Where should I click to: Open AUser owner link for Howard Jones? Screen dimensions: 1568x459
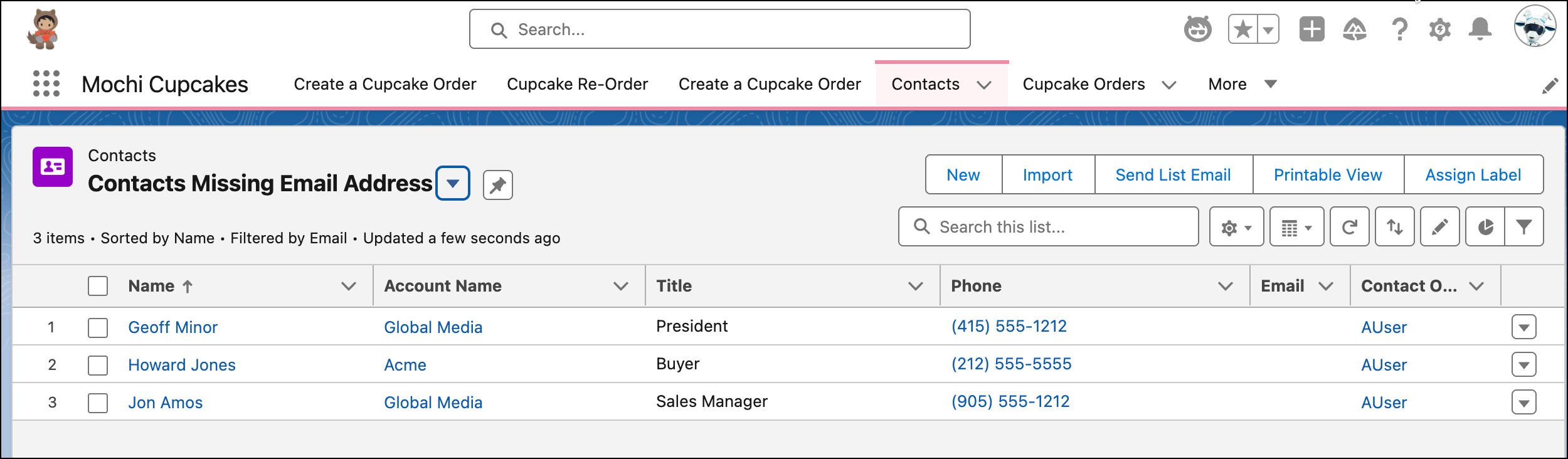pos(1384,365)
